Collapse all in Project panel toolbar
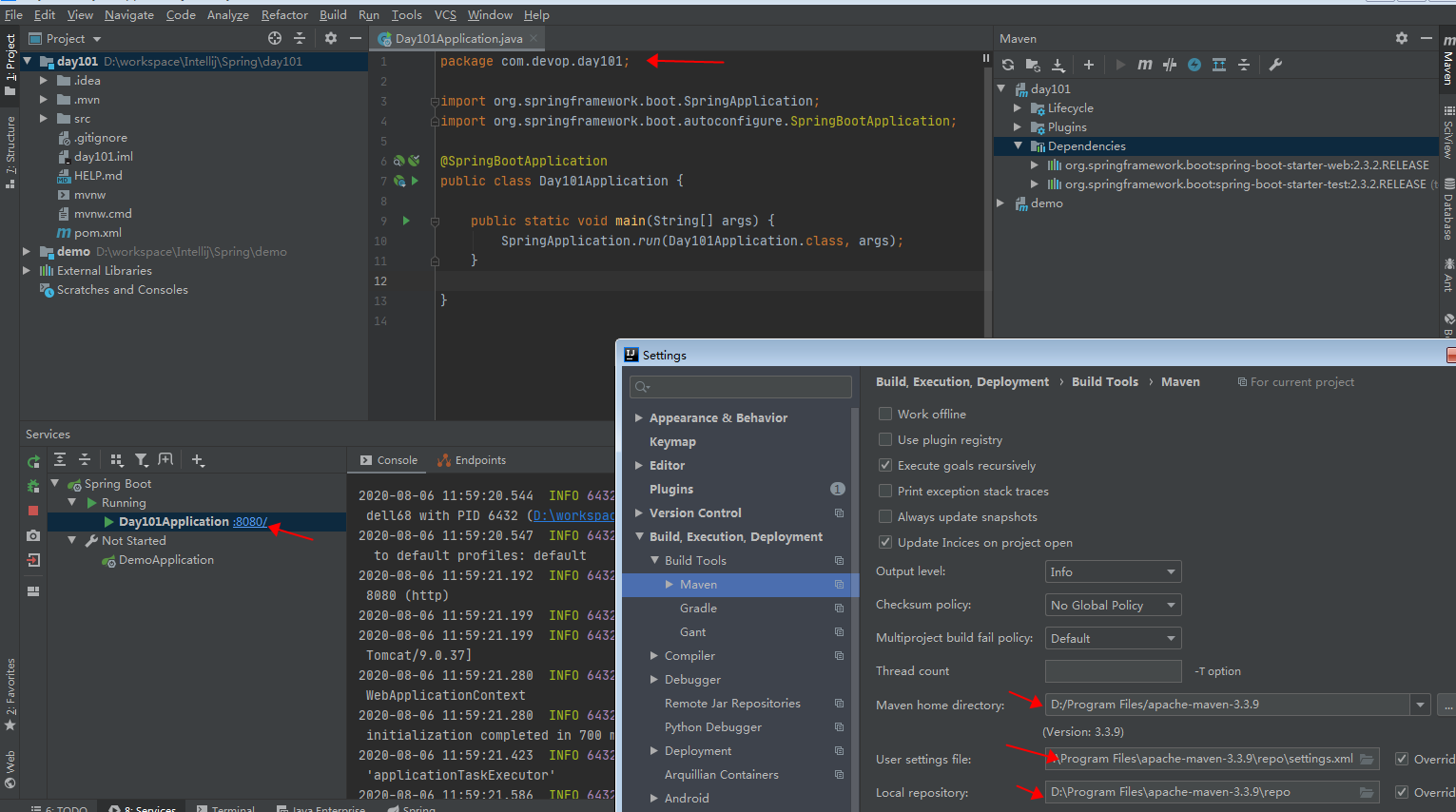 pyautogui.click(x=300, y=38)
